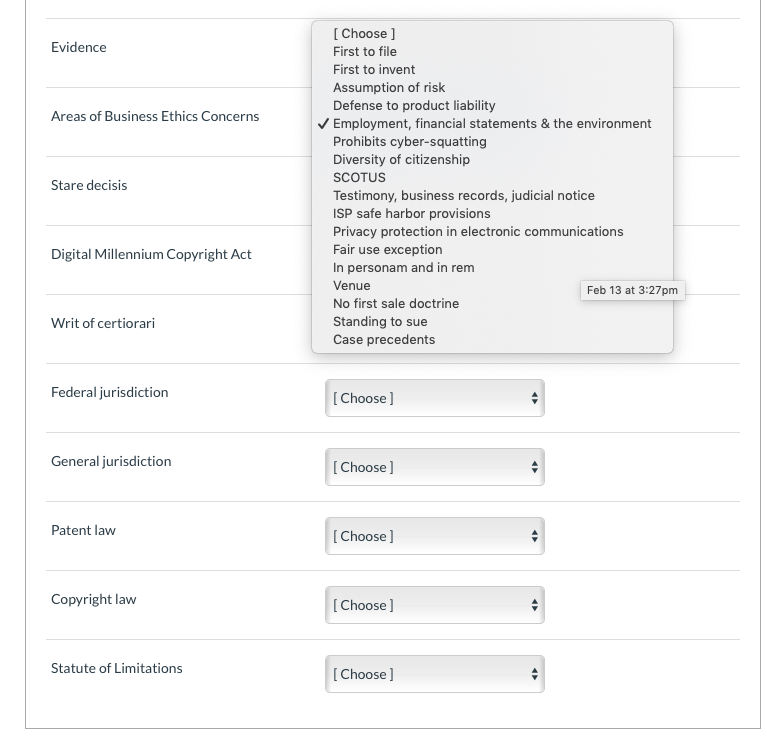Choose 'Venue' from the list
This screenshot has width=767, height=737.
pyautogui.click(x=352, y=286)
